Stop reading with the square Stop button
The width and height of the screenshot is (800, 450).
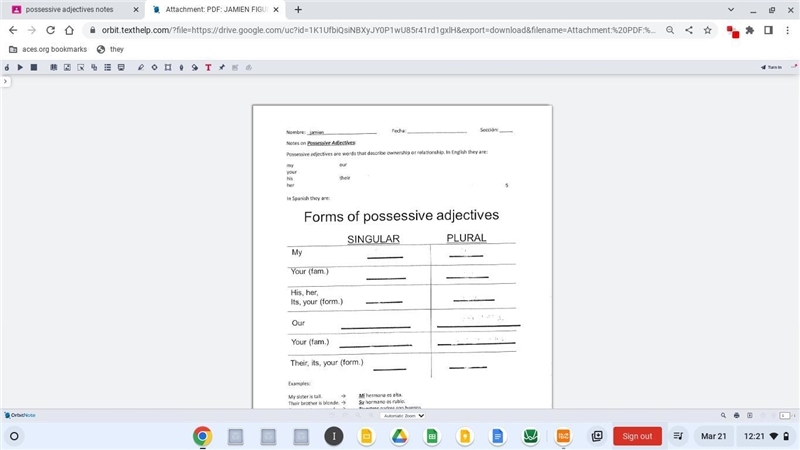[34, 67]
